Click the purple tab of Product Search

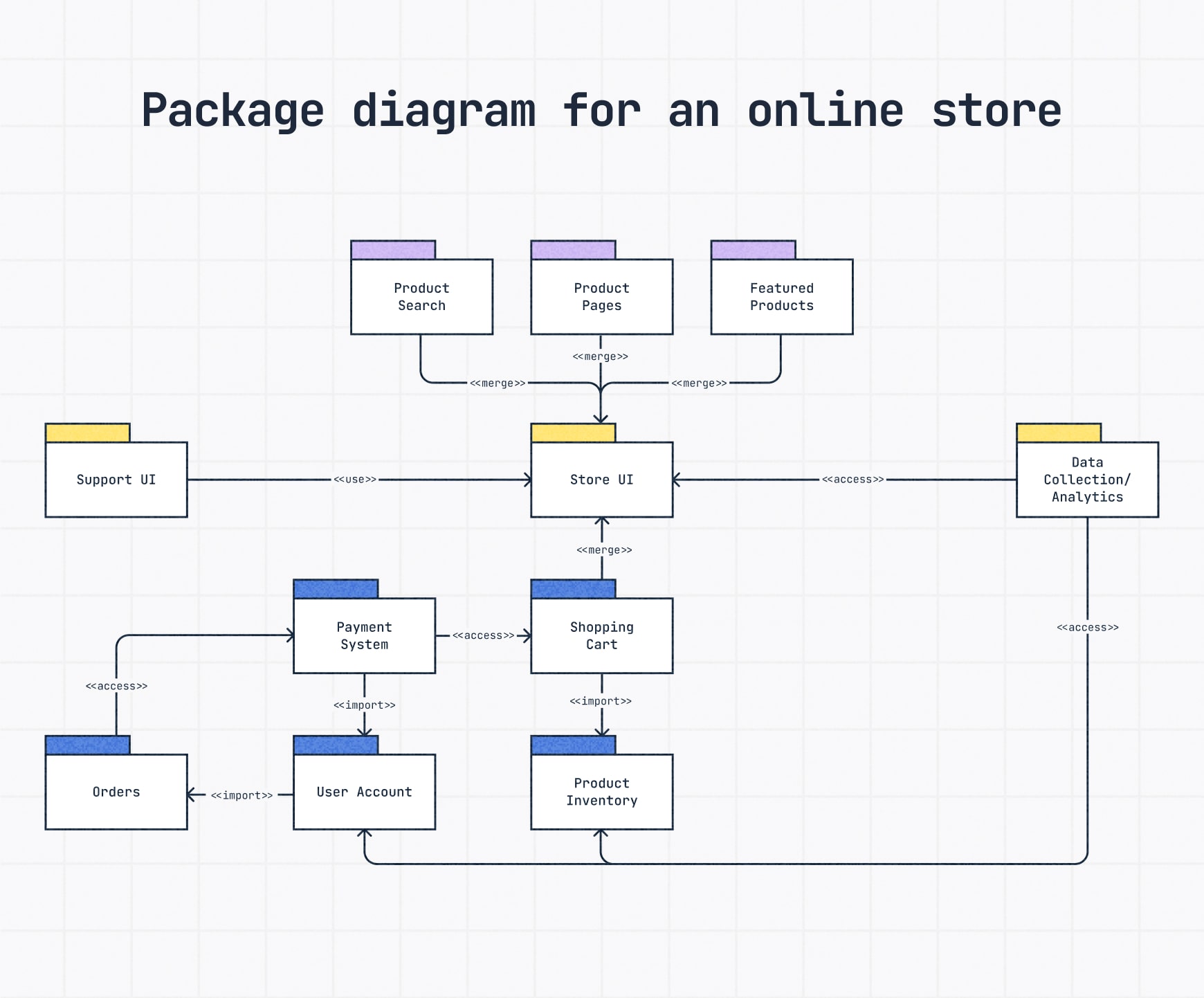tap(393, 250)
